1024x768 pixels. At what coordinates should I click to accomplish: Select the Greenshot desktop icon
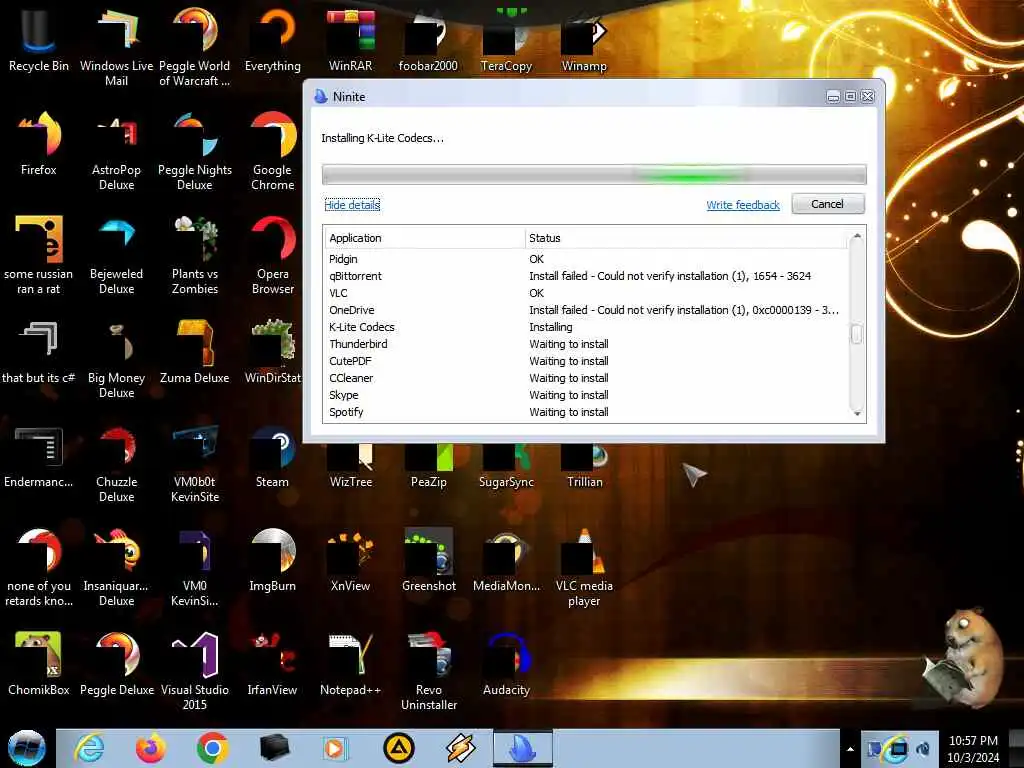428,560
